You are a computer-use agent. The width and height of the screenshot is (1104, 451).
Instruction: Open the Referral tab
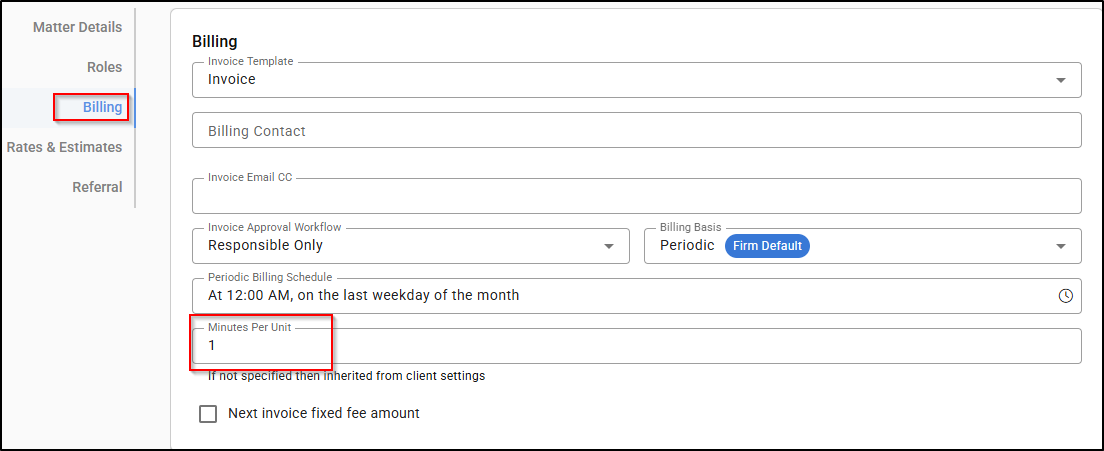click(97, 187)
